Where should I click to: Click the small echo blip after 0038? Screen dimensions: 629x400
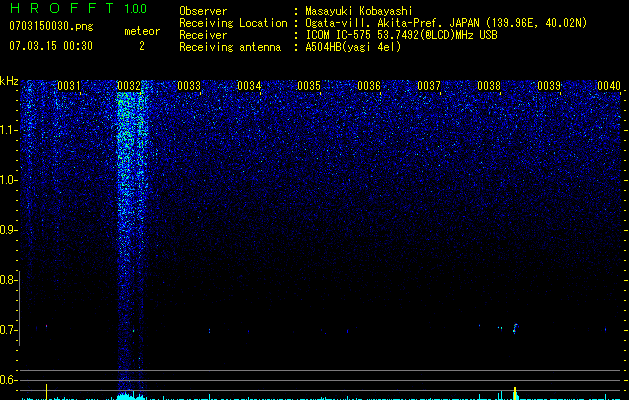pyautogui.click(x=515, y=328)
